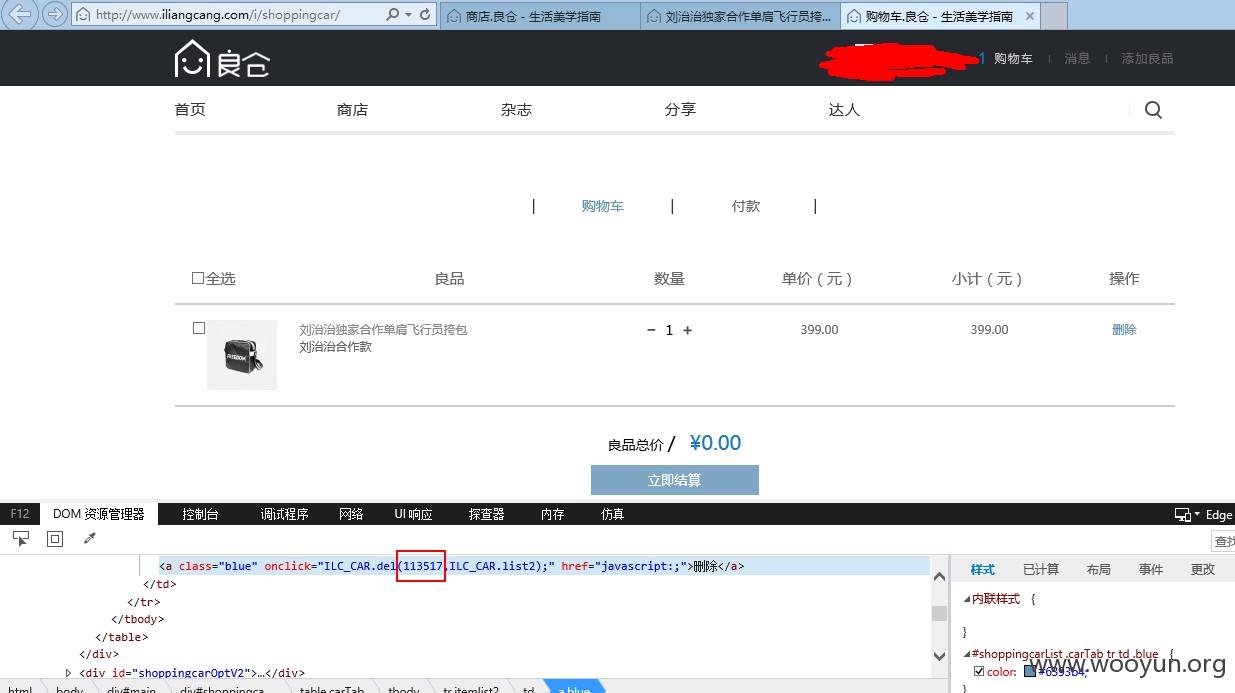Open the 控制台 dev tools tab
1235x693 pixels.
click(x=200, y=514)
